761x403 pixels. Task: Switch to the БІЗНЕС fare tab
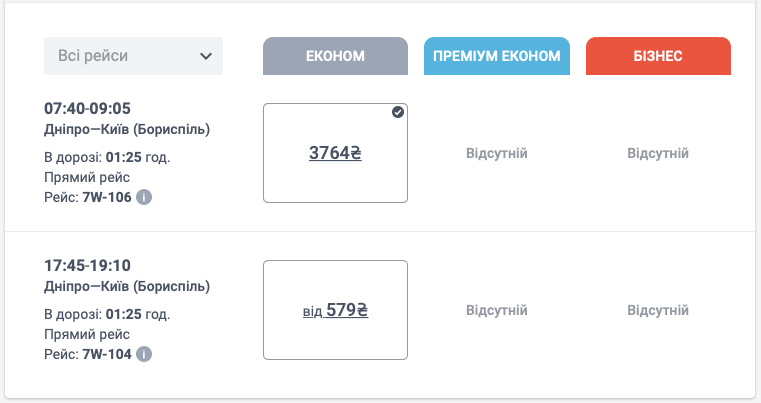(658, 56)
